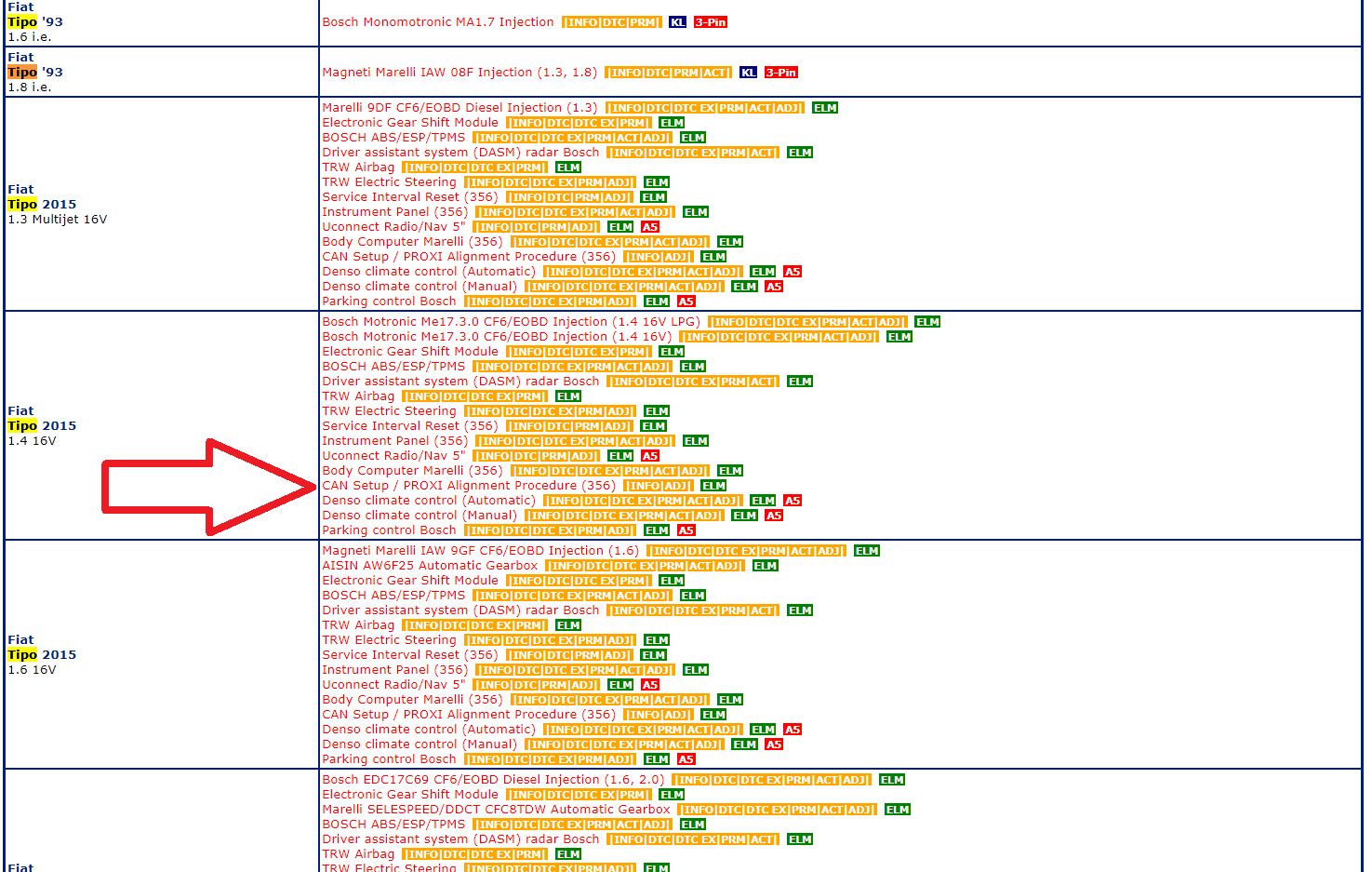Screen dimensions: 1372x872
Task: Select the 'Tipo '93 1.6 i.e.' model cell
Action: click(x=162, y=22)
